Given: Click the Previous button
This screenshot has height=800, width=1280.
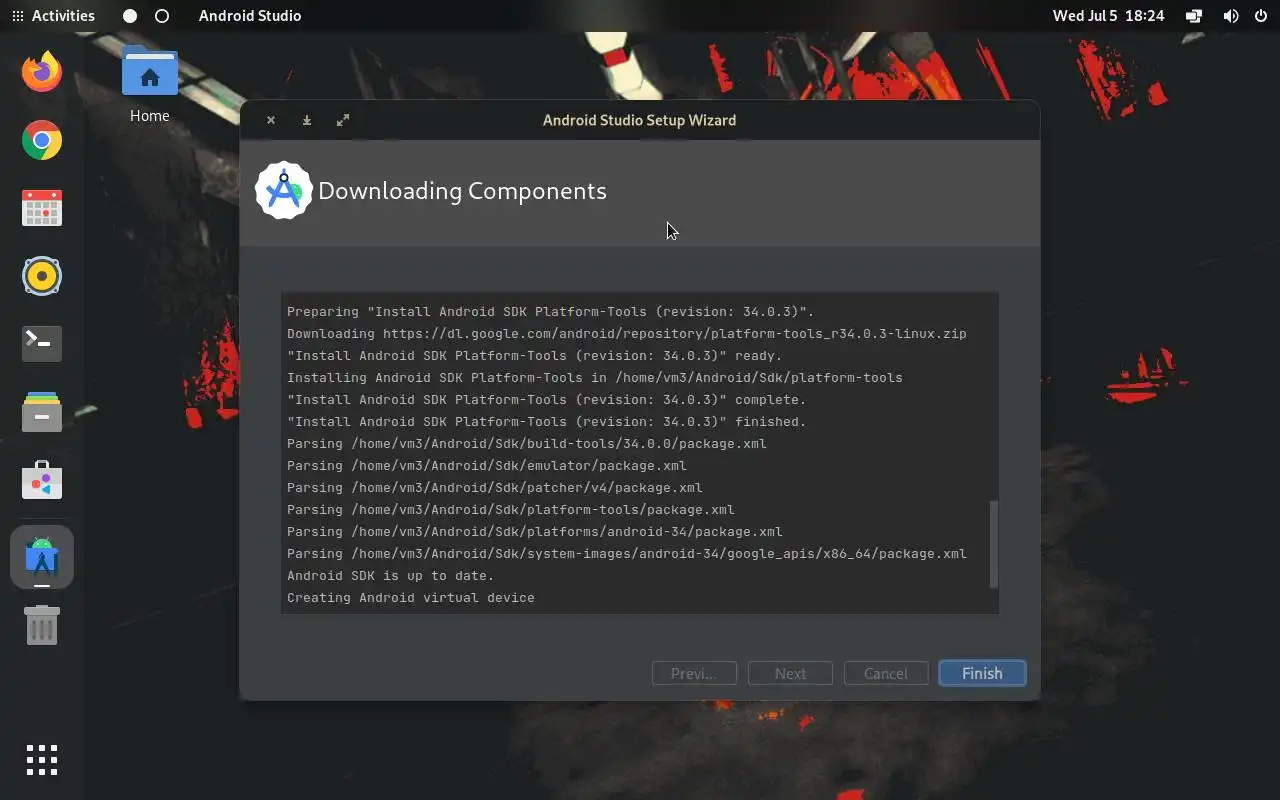Looking at the screenshot, I should 694,673.
